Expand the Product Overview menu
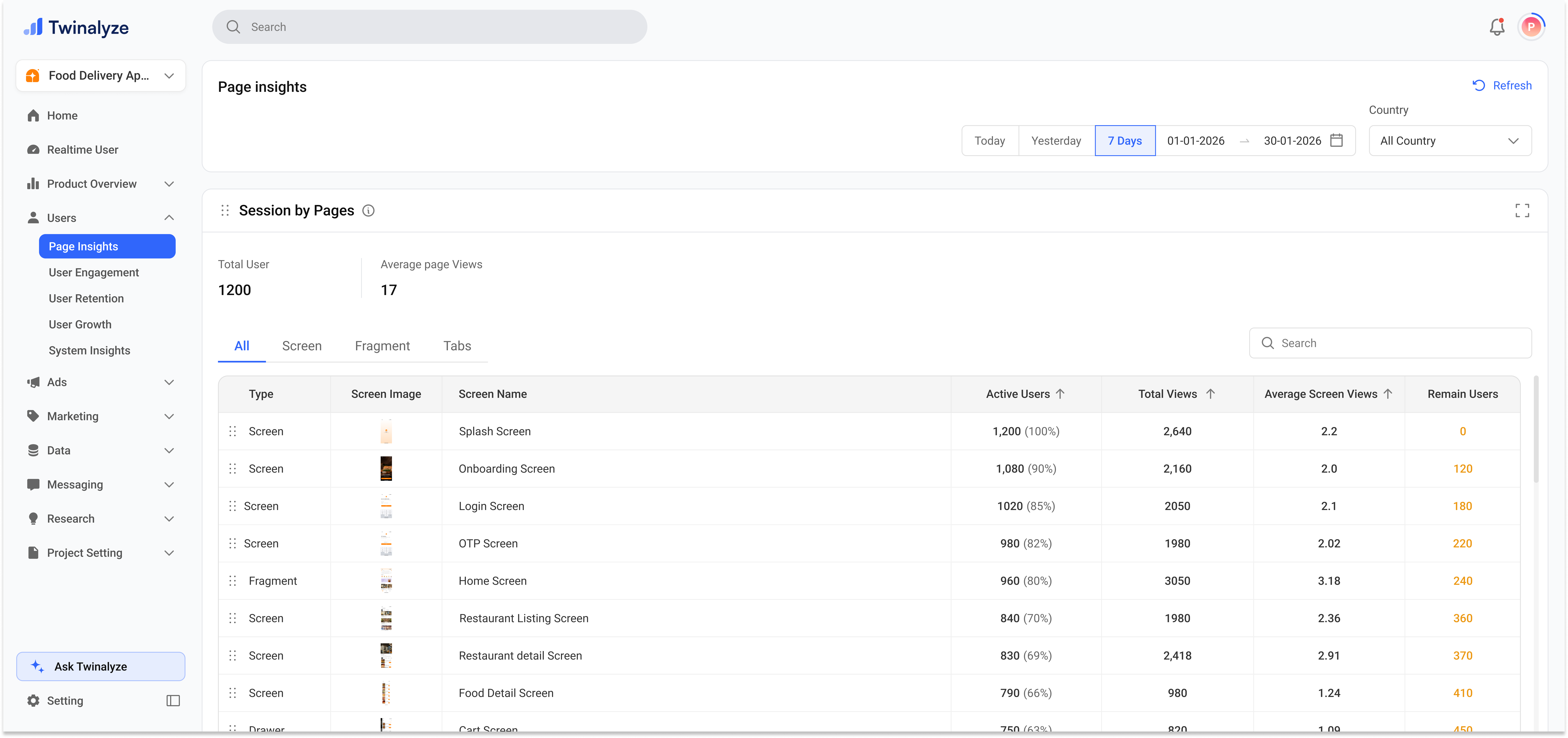 [169, 184]
